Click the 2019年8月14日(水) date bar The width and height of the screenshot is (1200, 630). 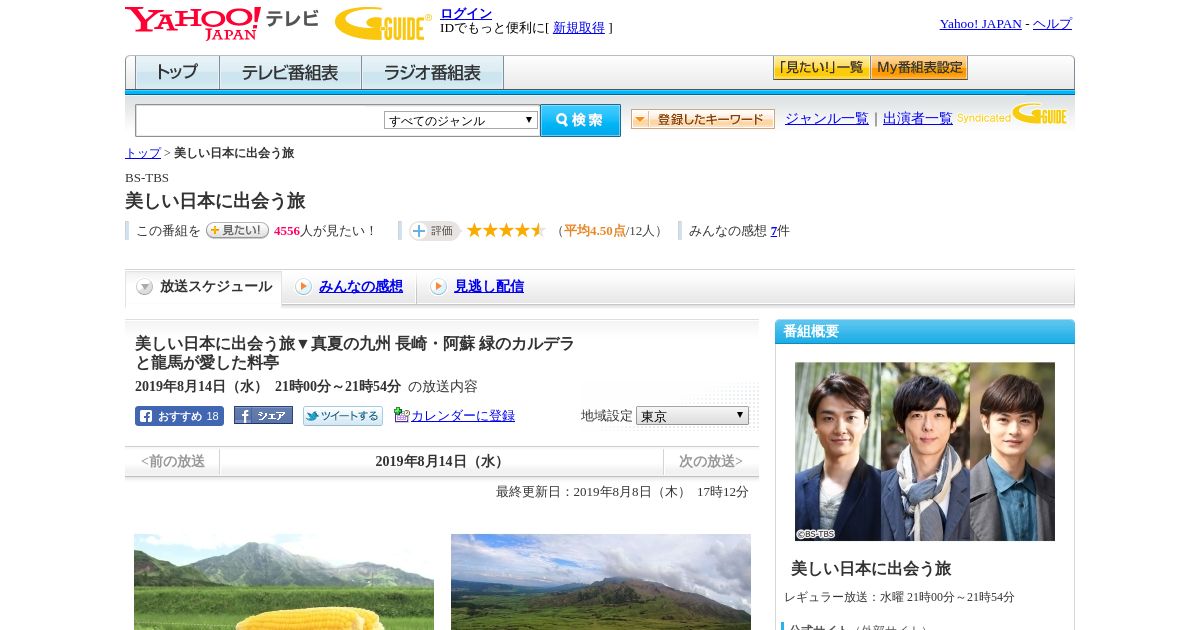tap(441, 462)
